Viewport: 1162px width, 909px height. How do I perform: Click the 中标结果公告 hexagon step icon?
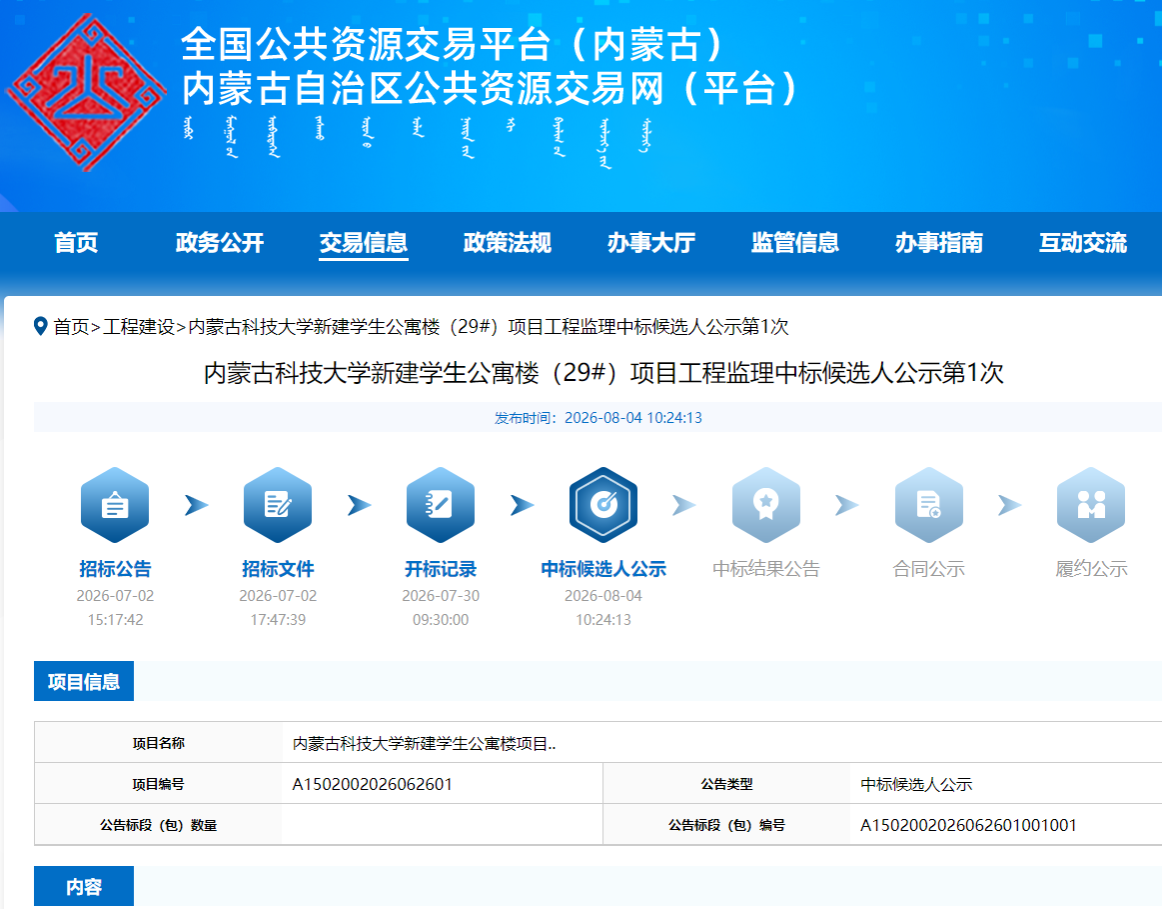coord(766,505)
